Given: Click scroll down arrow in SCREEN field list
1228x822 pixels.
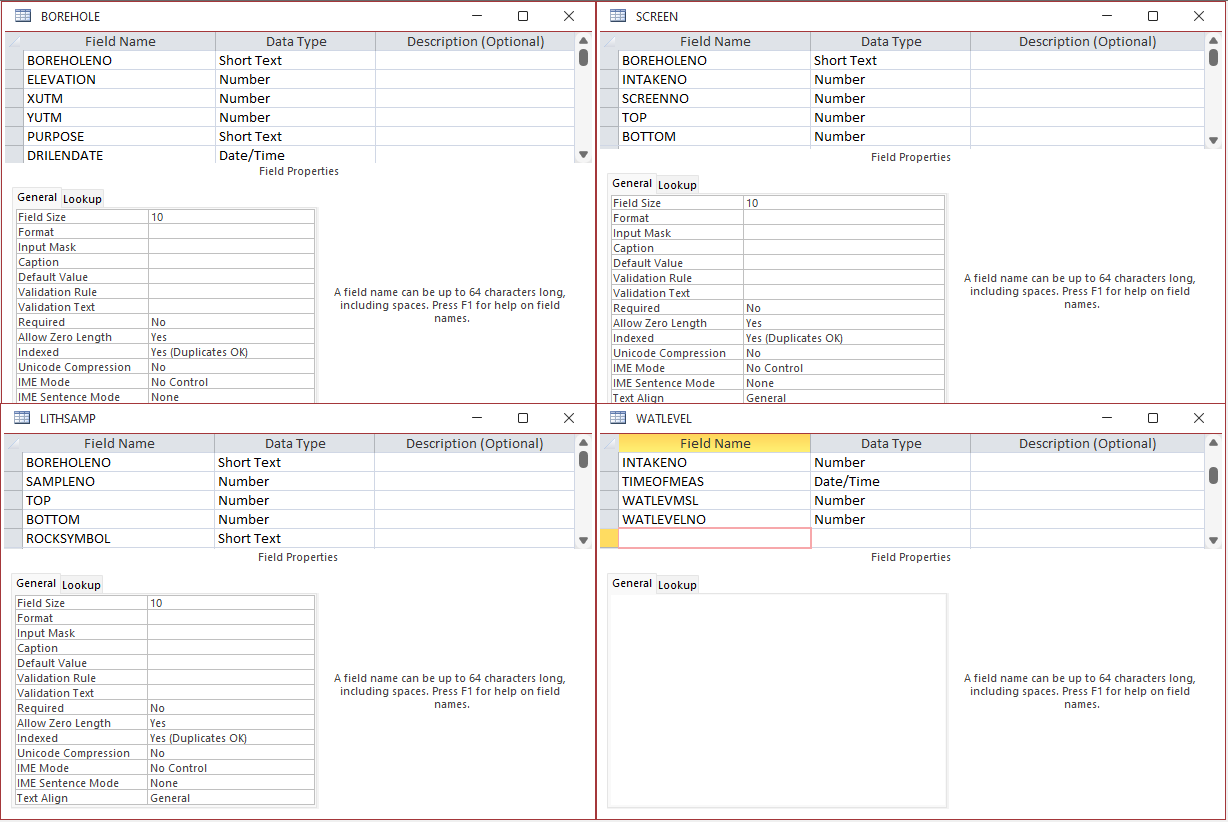Looking at the screenshot, I should tap(1214, 141).
